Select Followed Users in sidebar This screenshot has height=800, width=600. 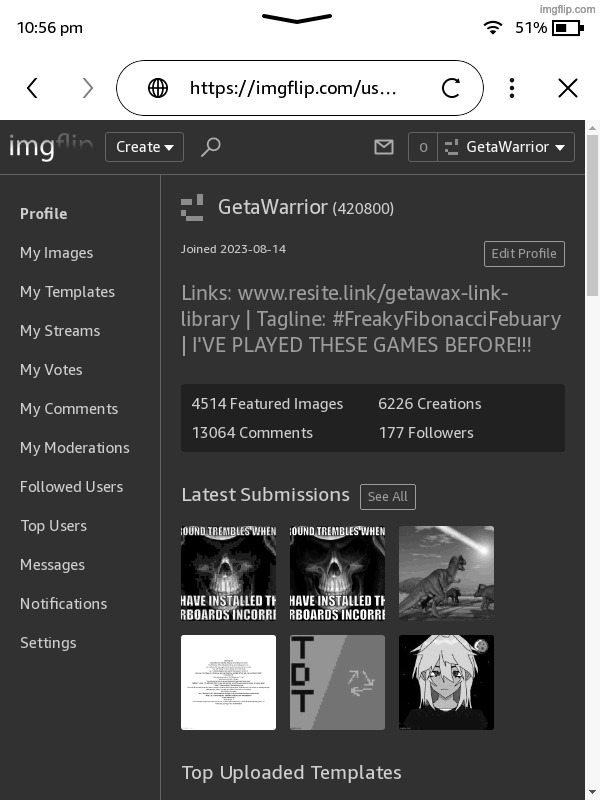click(71, 487)
